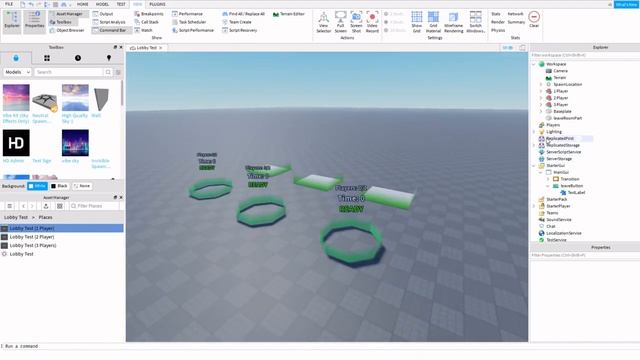This screenshot has width=640, height=360.
Task: Expand the Lighting node
Action: [x=533, y=132]
